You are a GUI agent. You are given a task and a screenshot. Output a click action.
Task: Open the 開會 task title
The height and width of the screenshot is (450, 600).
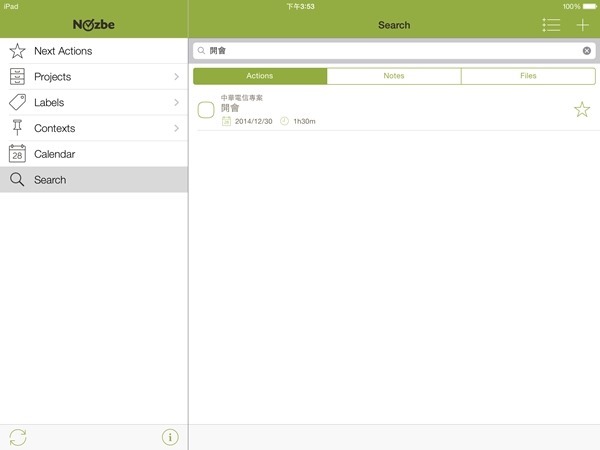click(x=230, y=108)
